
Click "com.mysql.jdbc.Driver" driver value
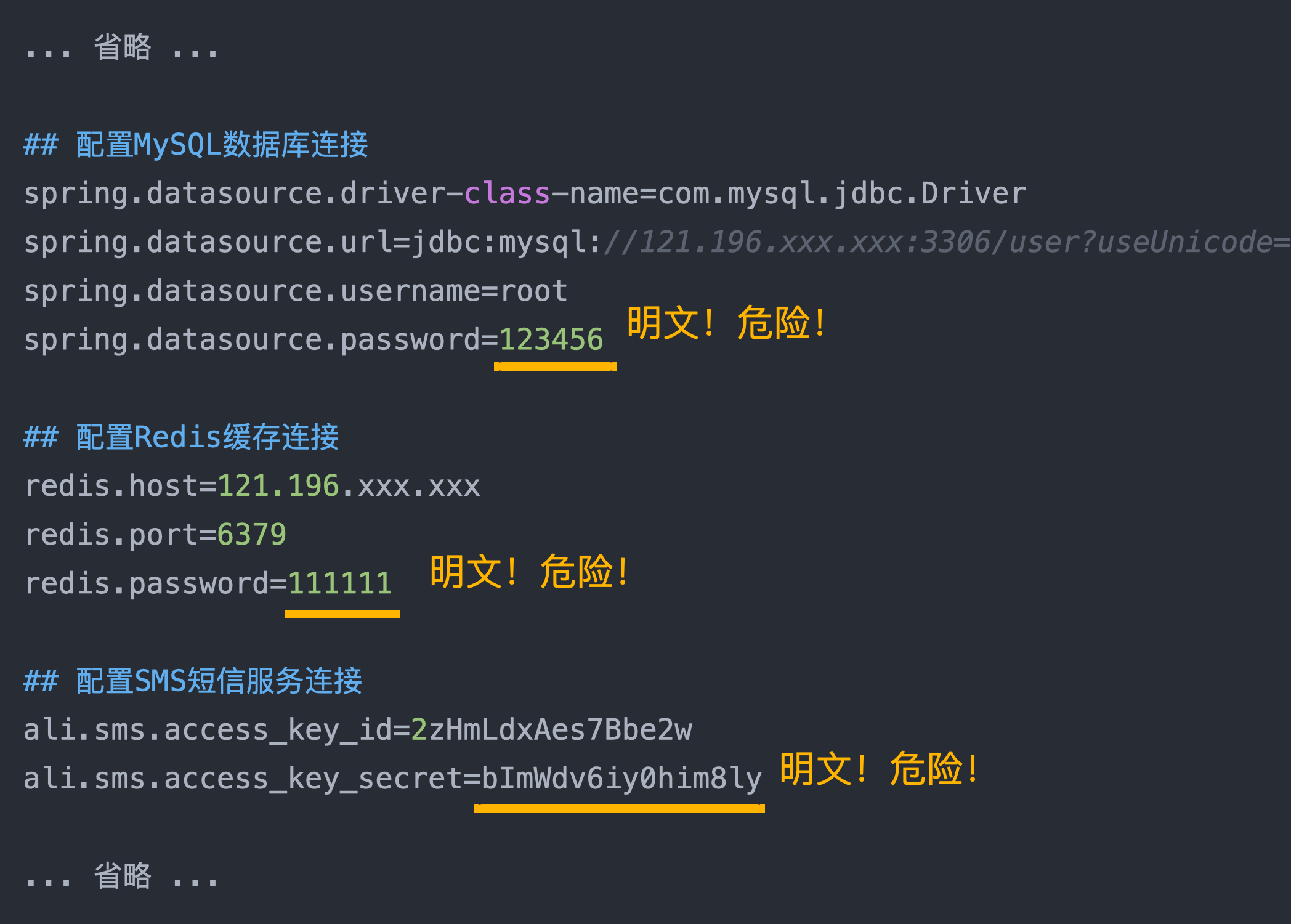coord(842,193)
